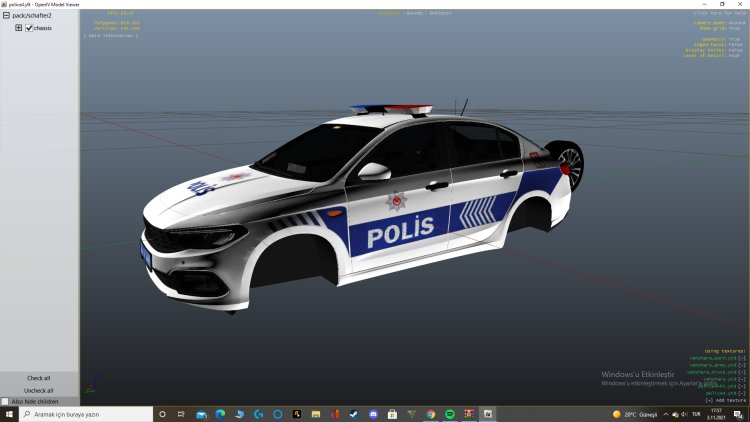Remove the vehshare_worn.ytd texture
The height and width of the screenshot is (422, 750).
click(x=741, y=358)
